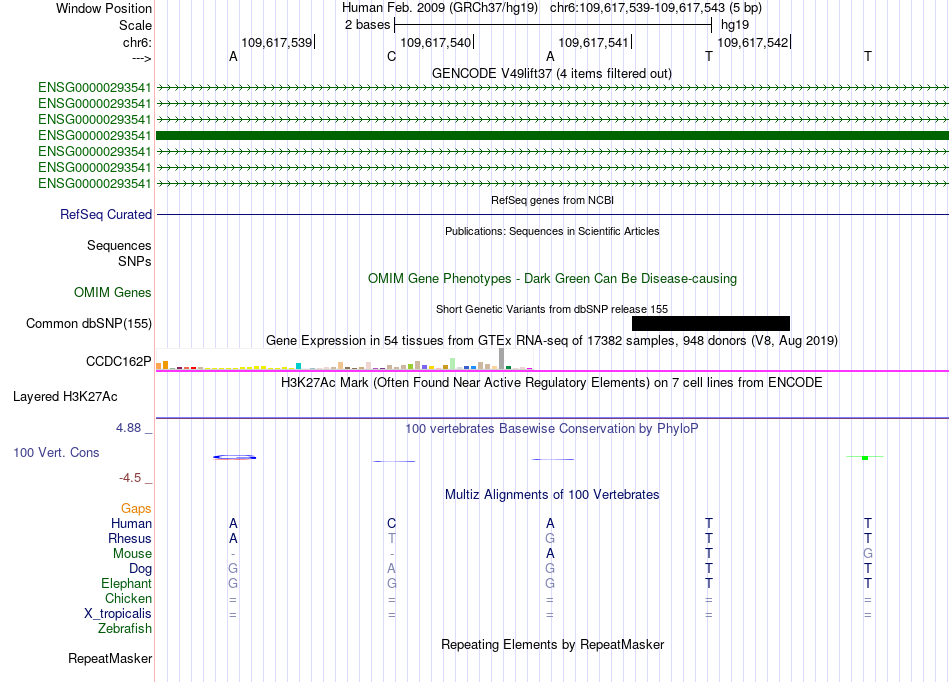Select the Zebrafish species label
This screenshot has height=682, width=950.
pyautogui.click(x=125, y=629)
